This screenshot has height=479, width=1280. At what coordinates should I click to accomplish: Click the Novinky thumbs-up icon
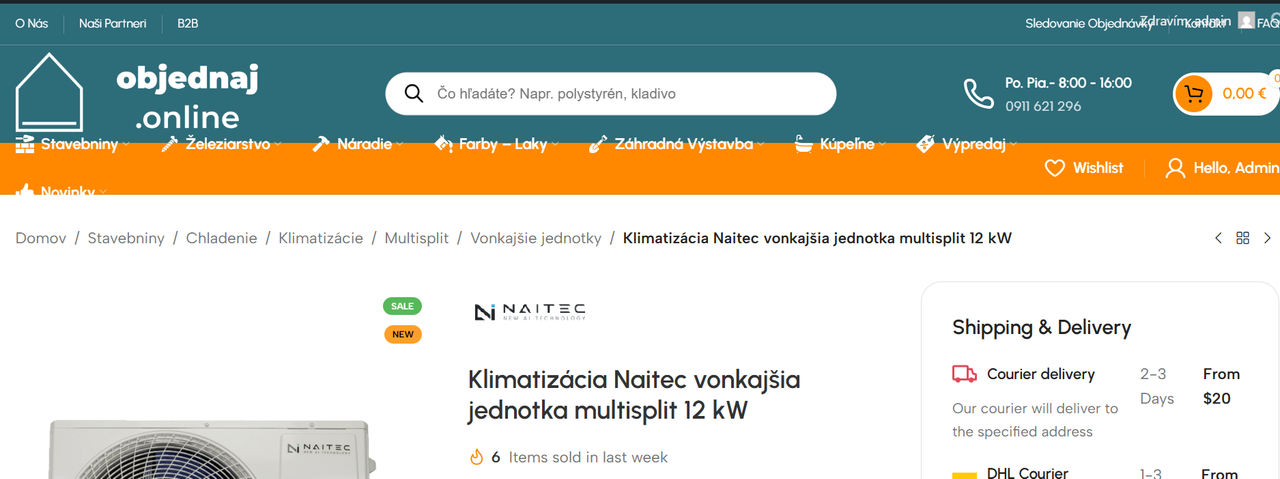25,190
